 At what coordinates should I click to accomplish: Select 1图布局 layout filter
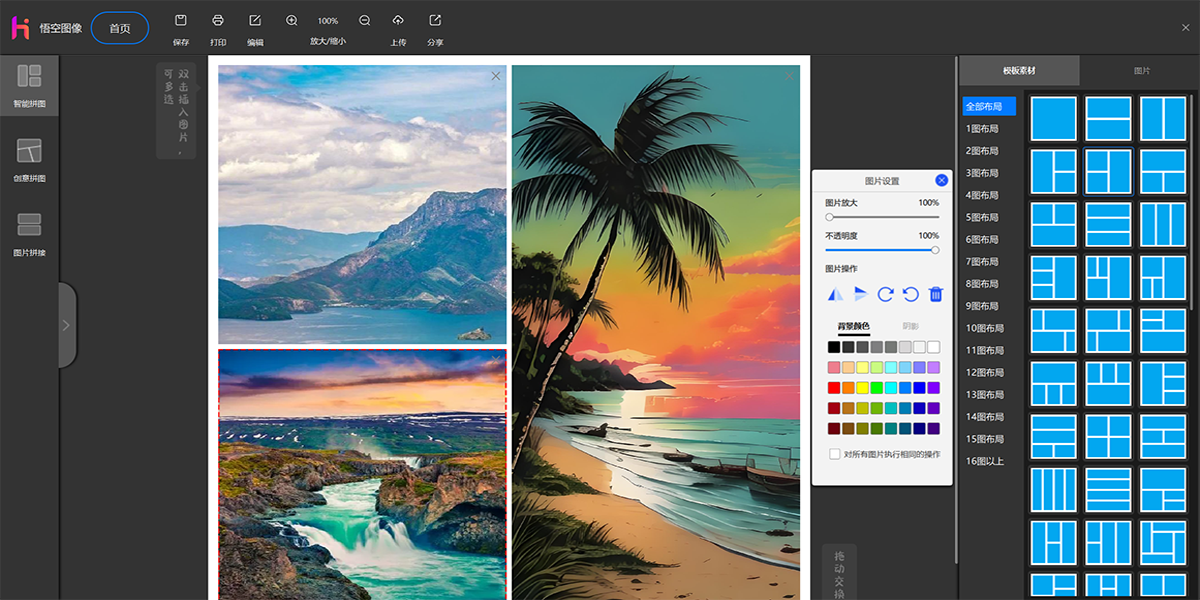(x=984, y=129)
